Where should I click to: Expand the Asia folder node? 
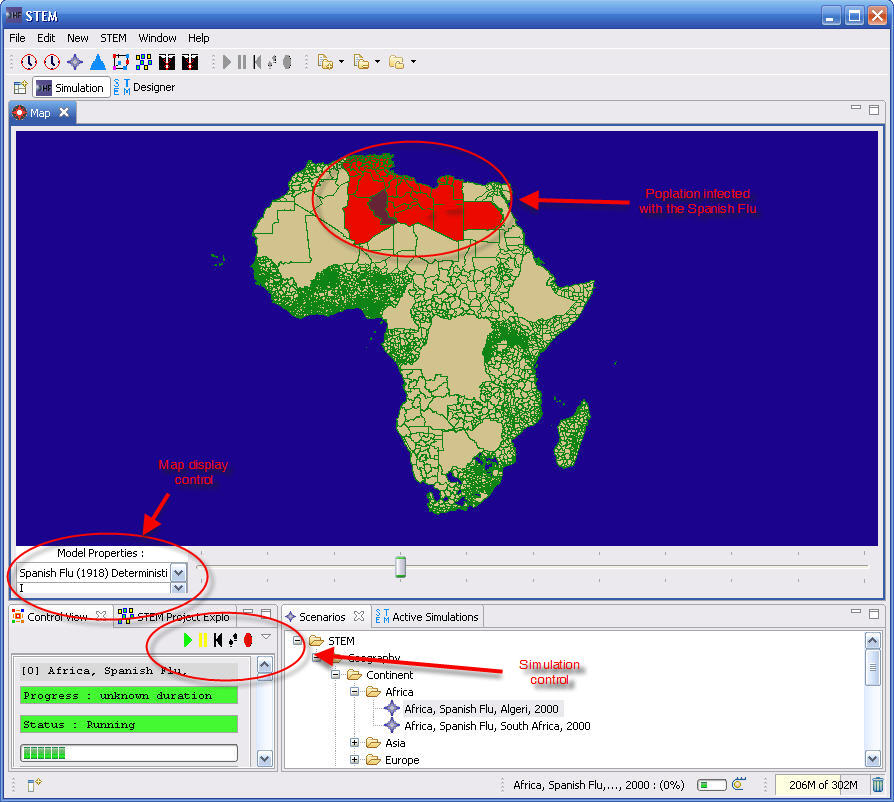(x=355, y=743)
